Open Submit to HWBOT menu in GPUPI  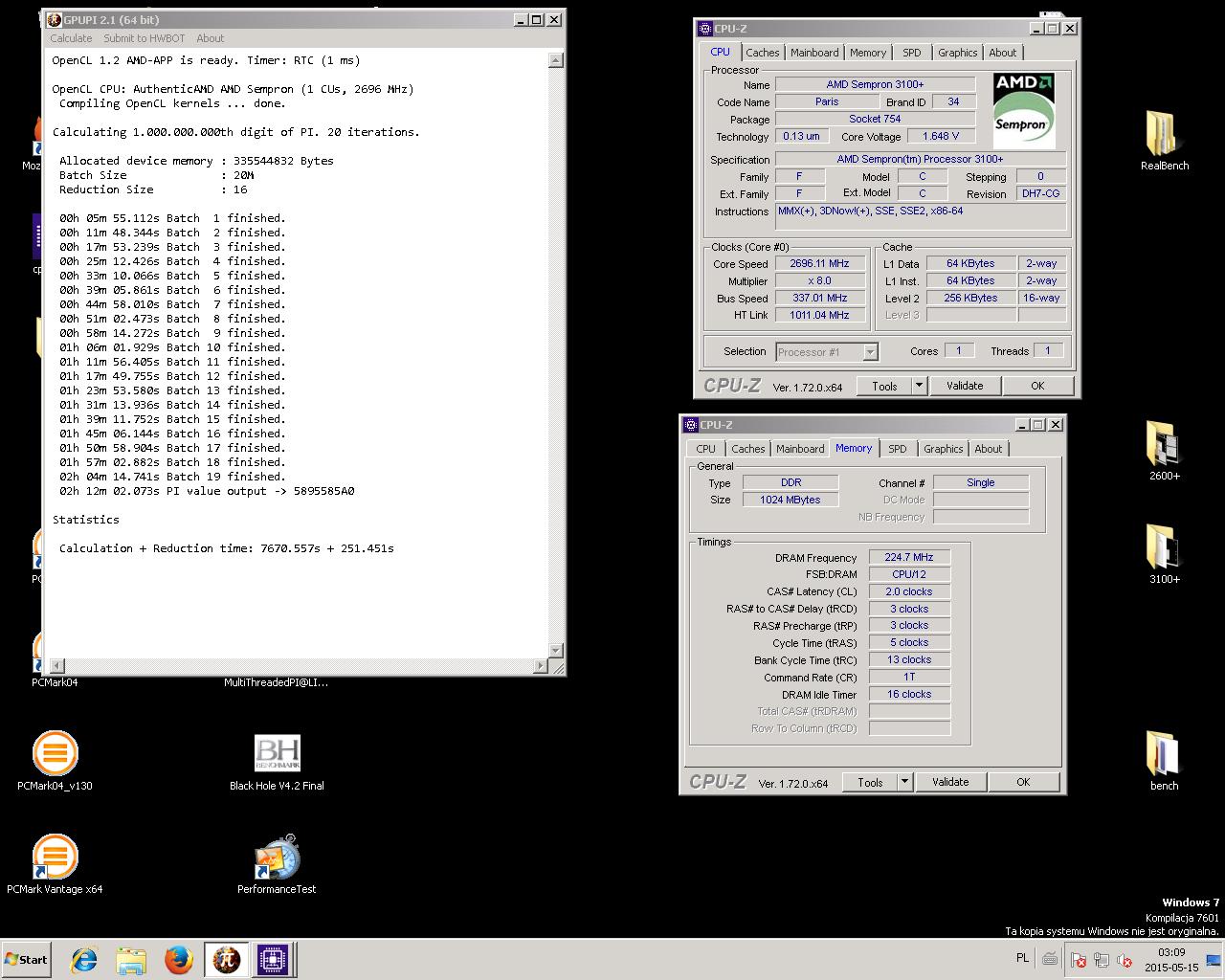click(x=144, y=38)
